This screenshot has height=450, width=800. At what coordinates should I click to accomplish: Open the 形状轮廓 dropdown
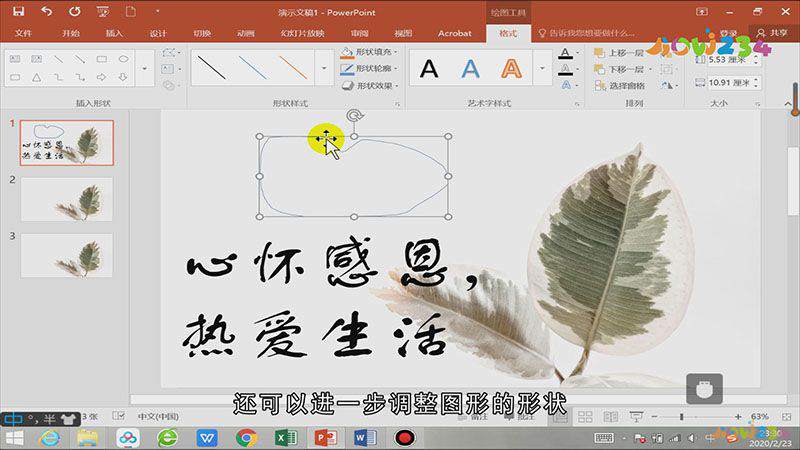(x=369, y=68)
